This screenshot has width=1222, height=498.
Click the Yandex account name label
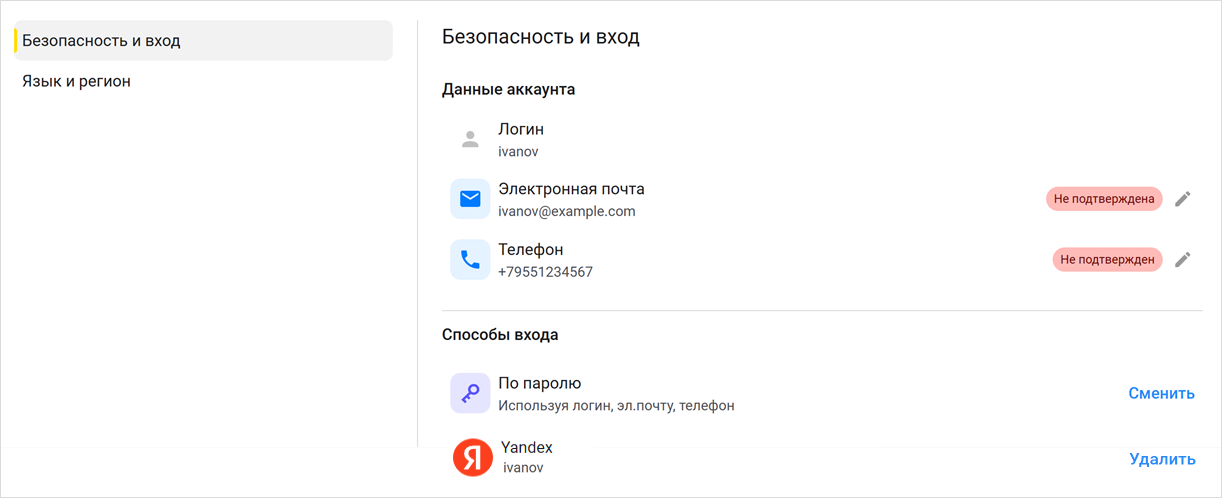tap(527, 447)
